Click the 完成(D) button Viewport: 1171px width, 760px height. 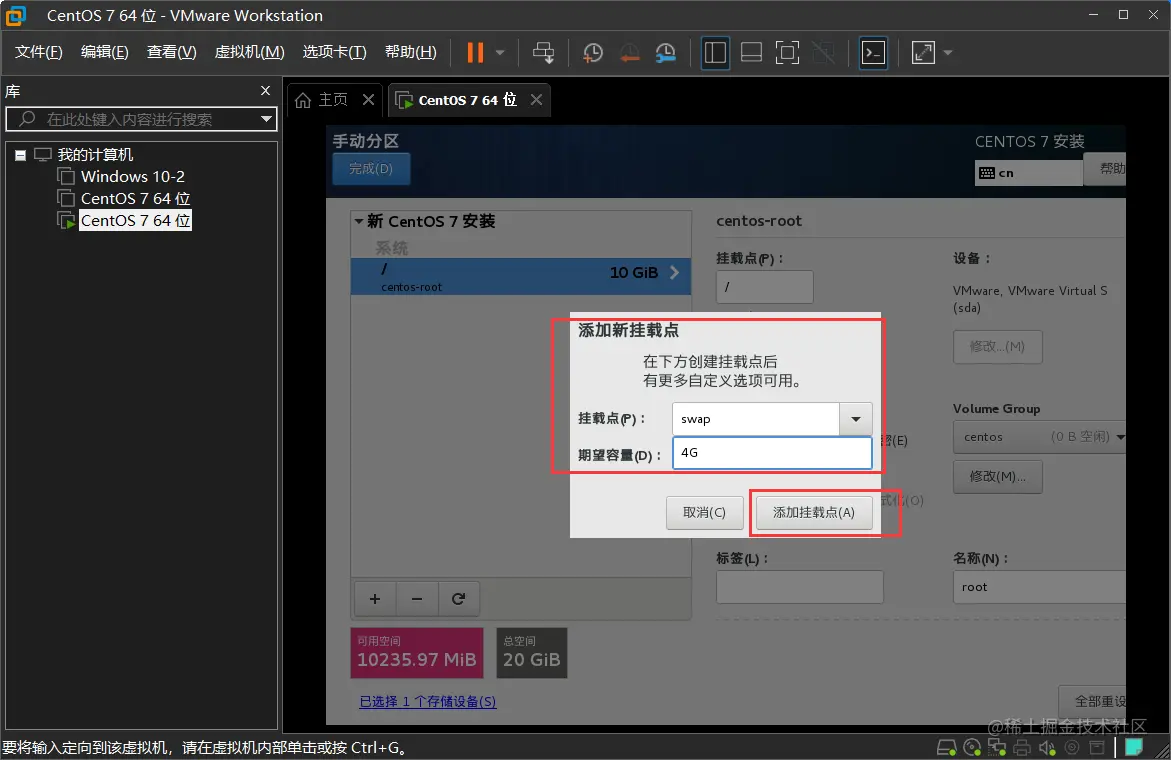tap(371, 169)
